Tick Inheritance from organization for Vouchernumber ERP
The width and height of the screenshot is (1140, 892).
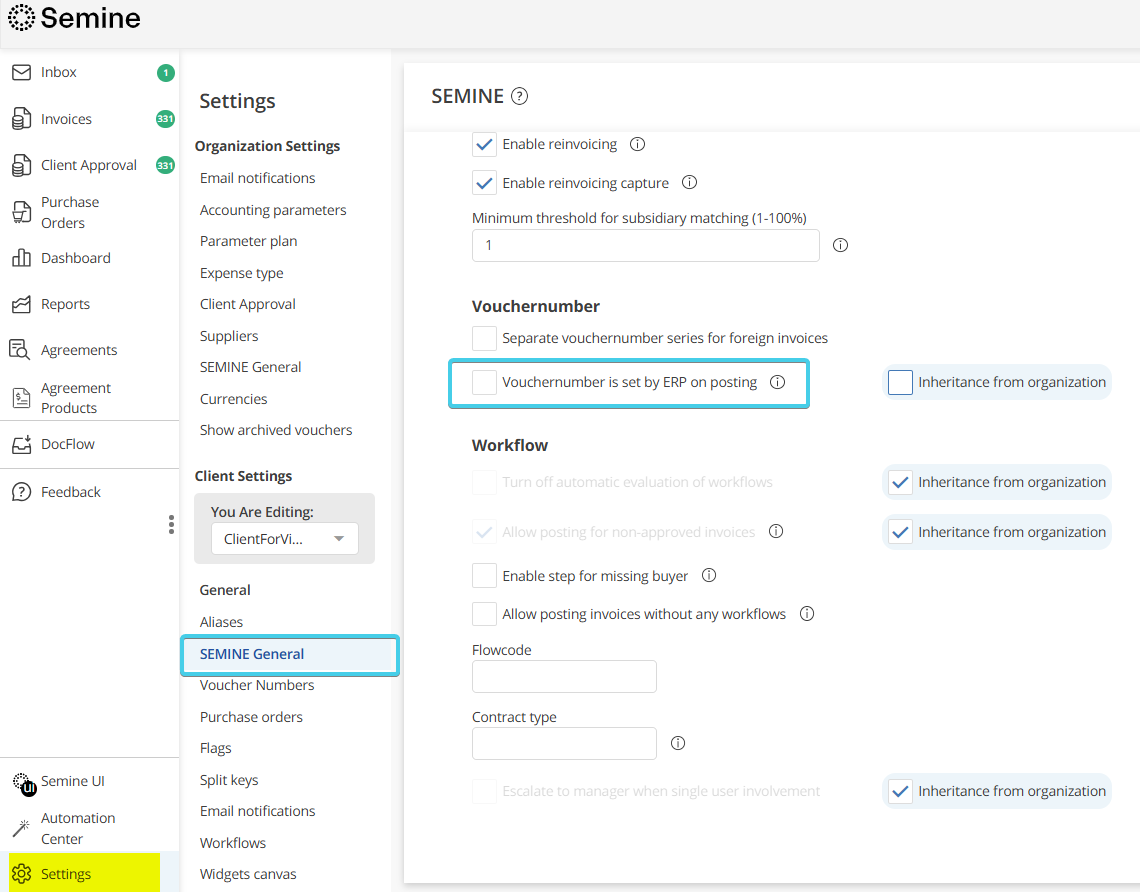[x=900, y=382]
